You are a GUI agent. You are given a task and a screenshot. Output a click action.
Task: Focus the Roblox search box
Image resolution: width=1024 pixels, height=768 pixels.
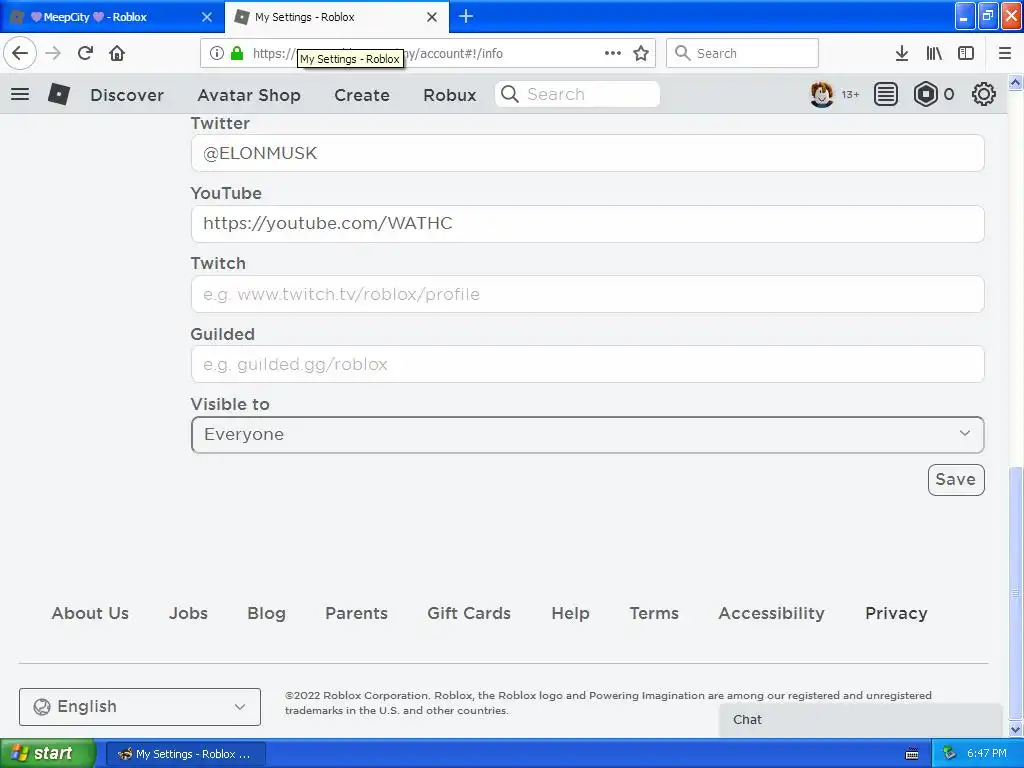[x=577, y=94]
